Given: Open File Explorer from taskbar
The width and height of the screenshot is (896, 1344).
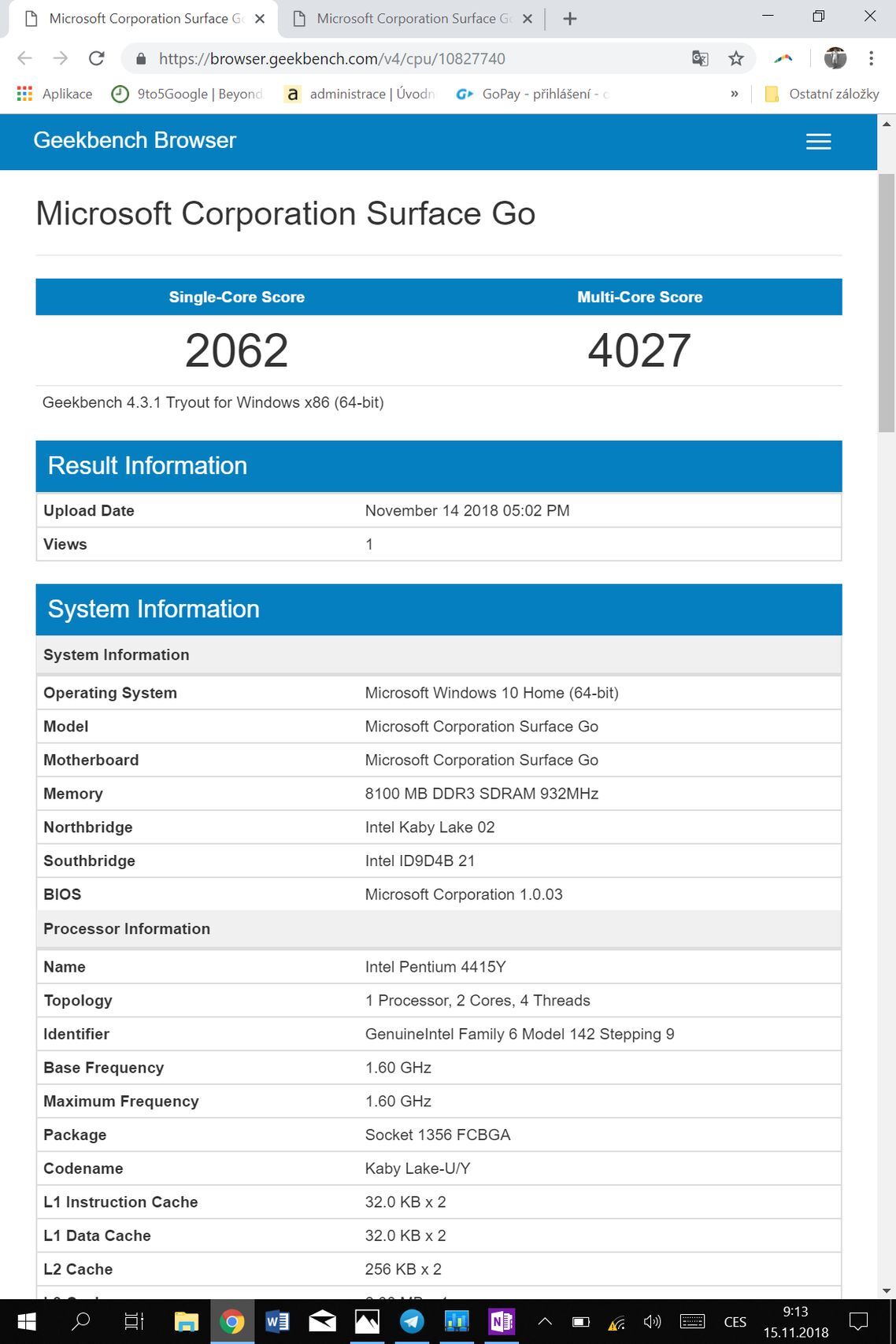Looking at the screenshot, I should tap(186, 1321).
